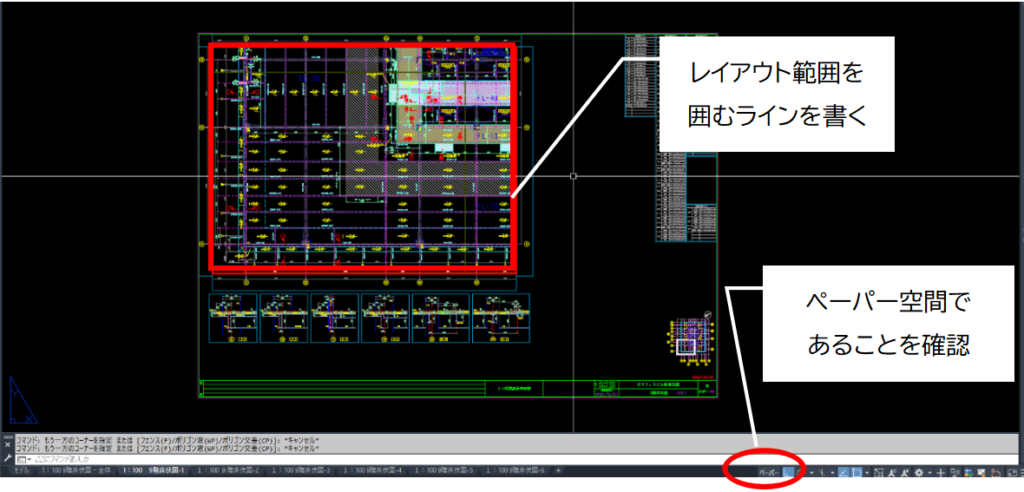
Task: Click the isometric drafting icon
Action: pos(822,472)
